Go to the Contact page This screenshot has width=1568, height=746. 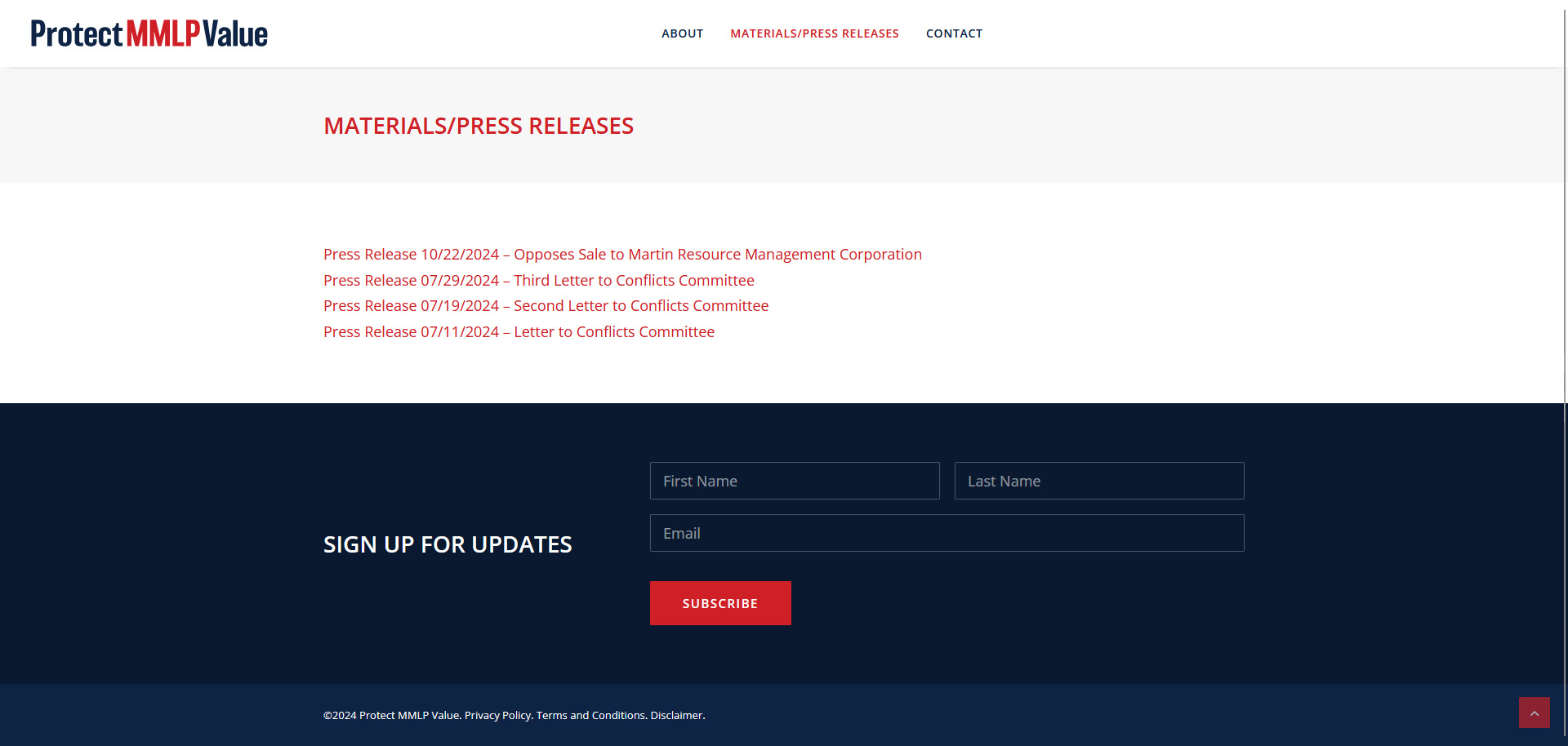(954, 33)
